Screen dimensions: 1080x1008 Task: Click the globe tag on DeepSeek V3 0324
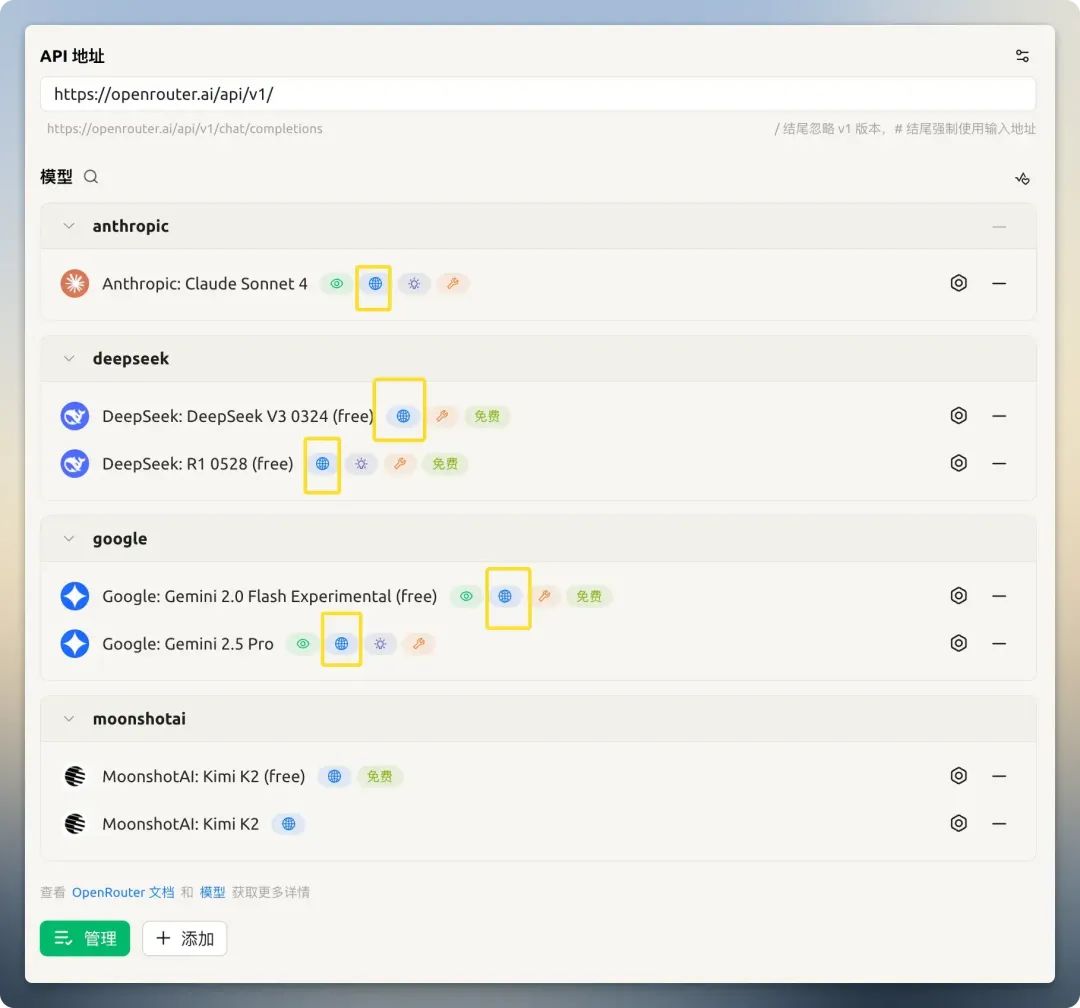404,416
